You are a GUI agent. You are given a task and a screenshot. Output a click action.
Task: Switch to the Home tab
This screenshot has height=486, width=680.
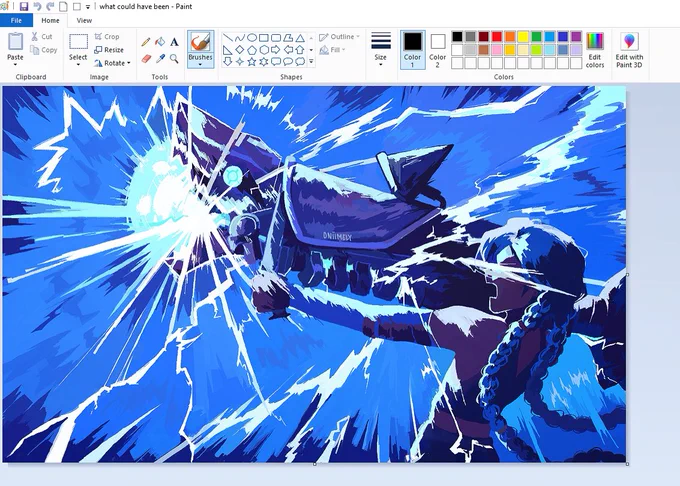point(50,20)
